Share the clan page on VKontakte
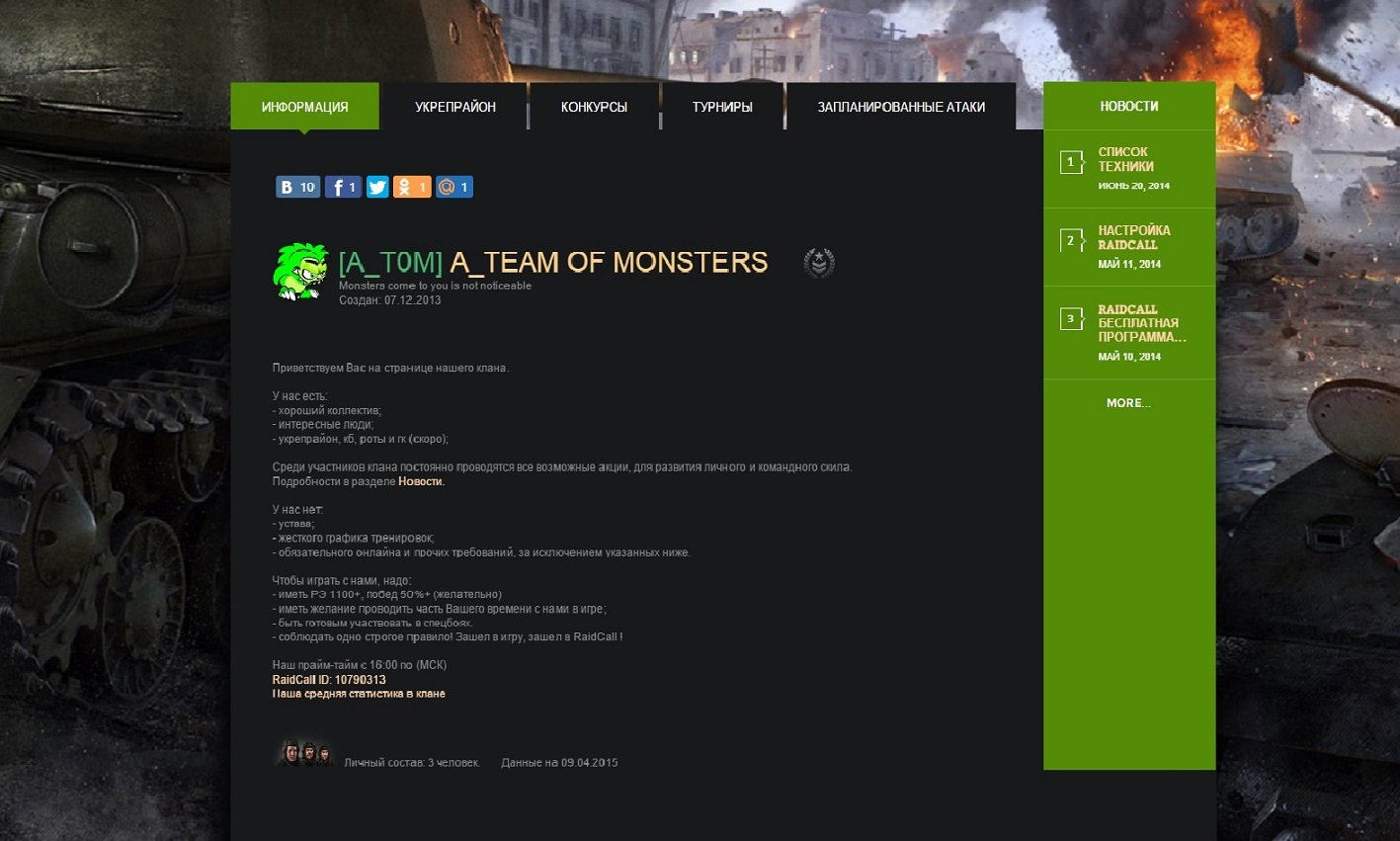The height and width of the screenshot is (841, 1400). (297, 187)
